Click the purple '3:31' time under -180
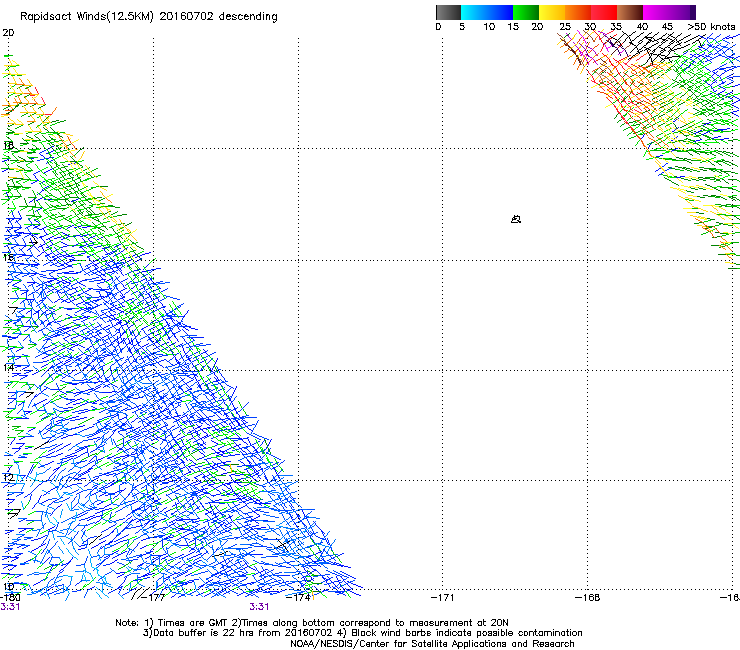740x650 pixels. point(10,607)
